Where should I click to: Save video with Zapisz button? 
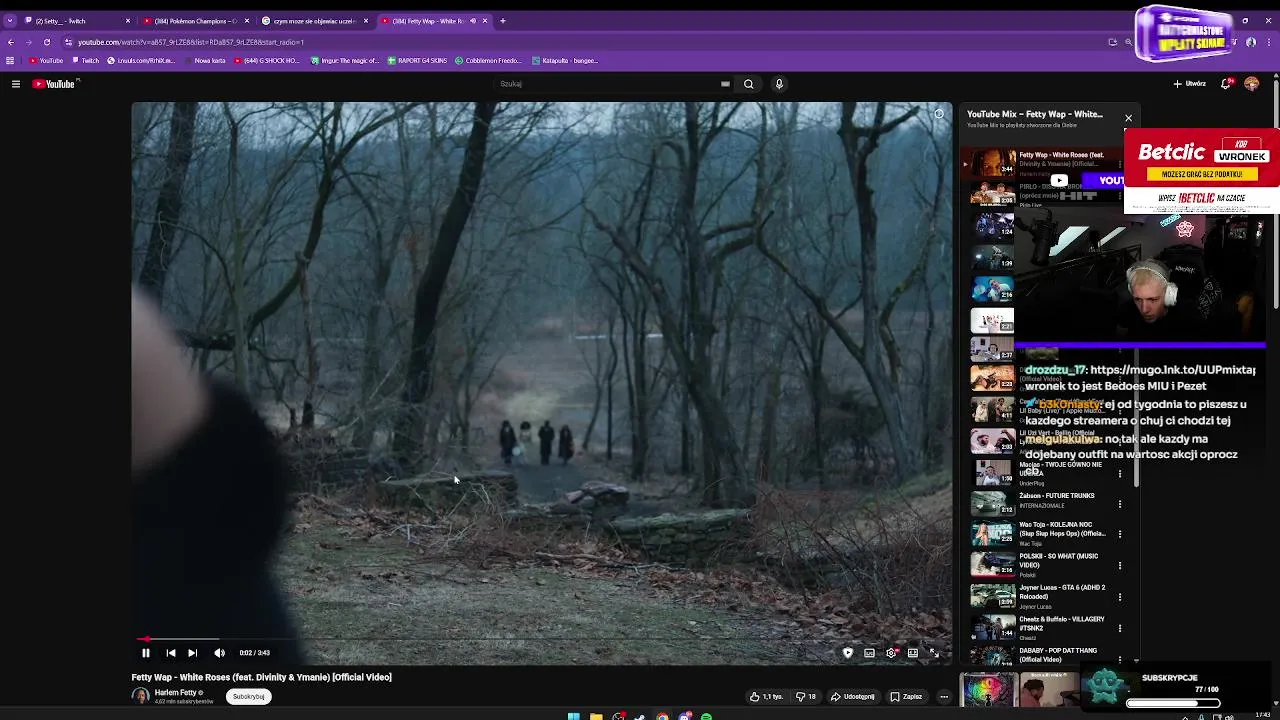(906, 697)
